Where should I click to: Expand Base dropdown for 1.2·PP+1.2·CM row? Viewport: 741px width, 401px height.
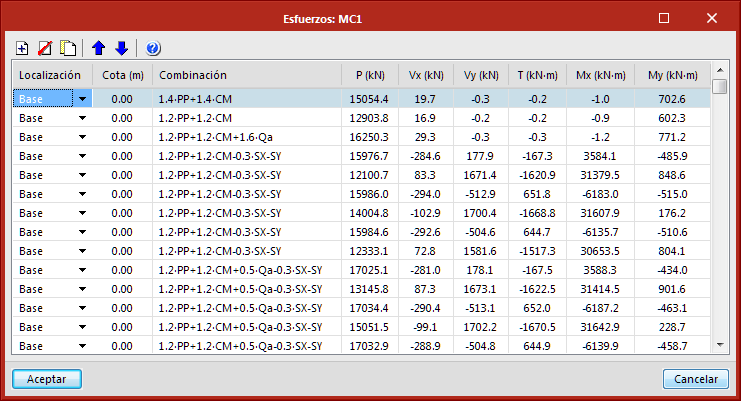pos(81,118)
